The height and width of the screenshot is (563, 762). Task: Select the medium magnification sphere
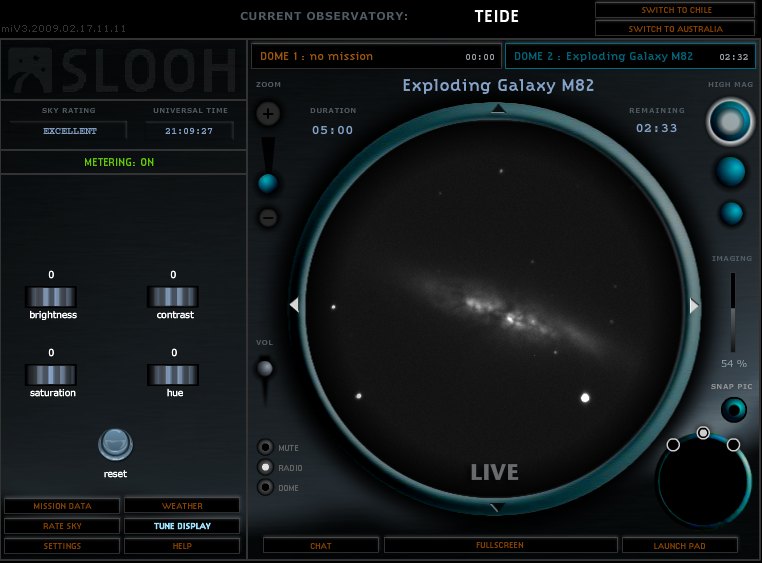pos(730,171)
